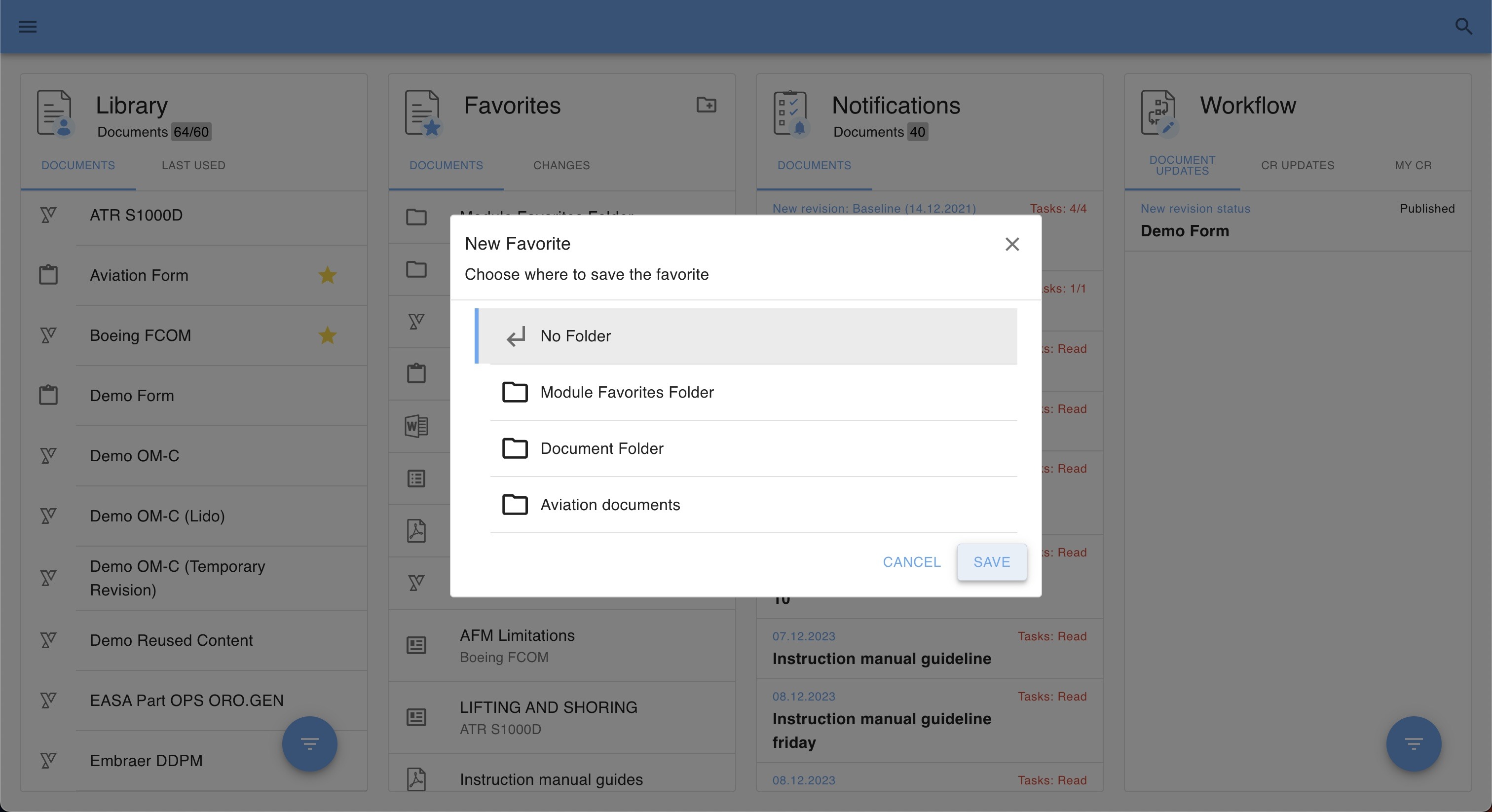Screen dimensions: 1492x812
Task: Open the hamburger navigation menu
Action: click(27, 27)
